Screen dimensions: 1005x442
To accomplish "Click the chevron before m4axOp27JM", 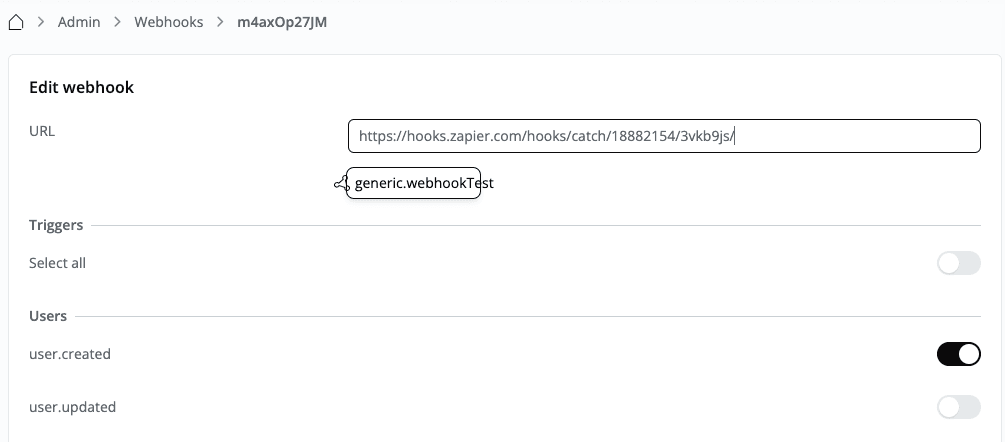I will pyautogui.click(x=221, y=22).
